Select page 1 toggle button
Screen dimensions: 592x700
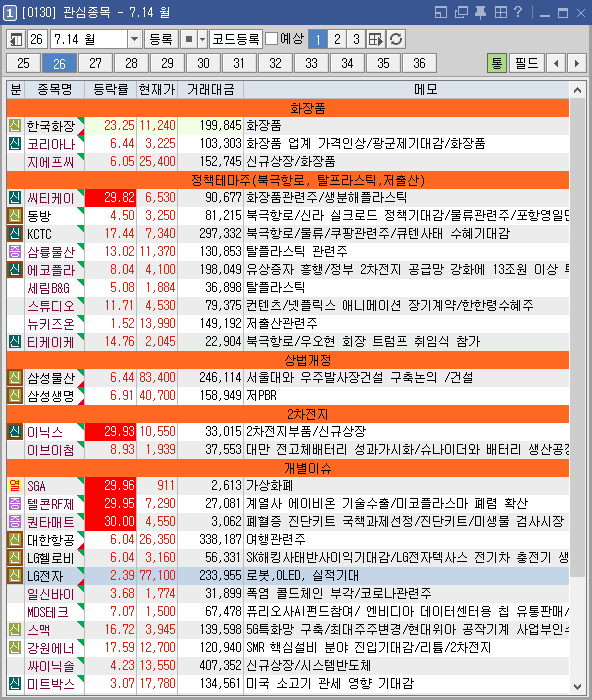point(318,39)
